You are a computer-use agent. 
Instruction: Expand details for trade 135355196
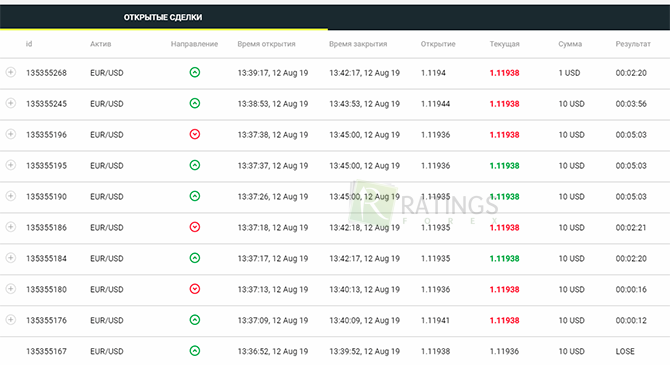point(11,134)
